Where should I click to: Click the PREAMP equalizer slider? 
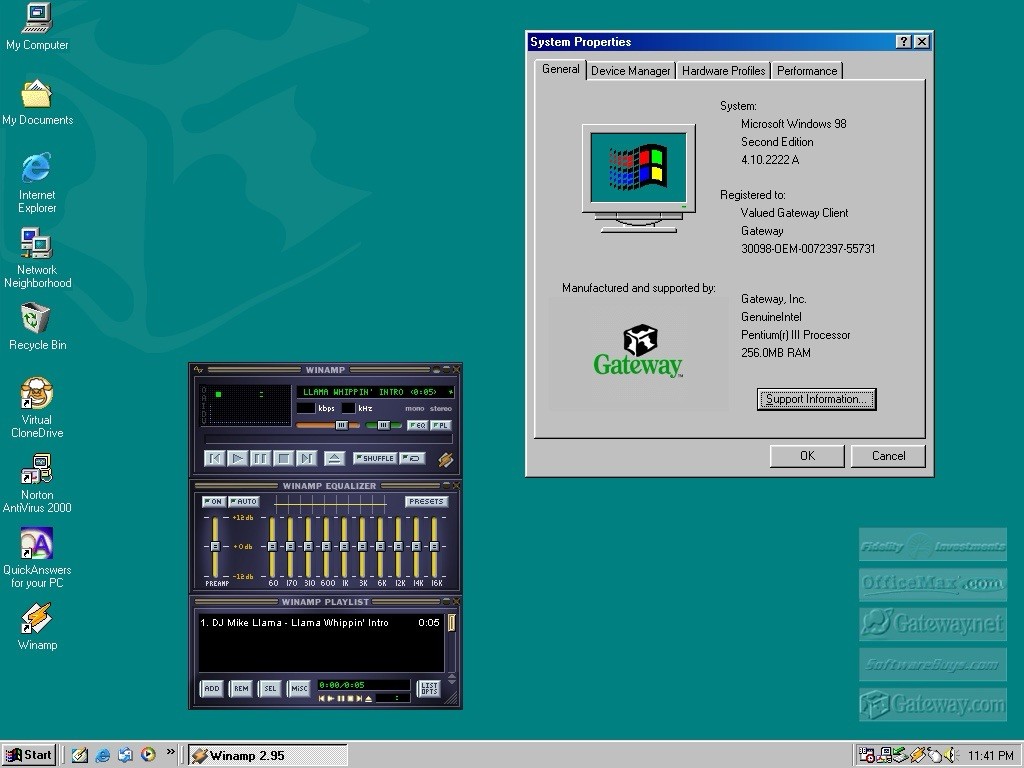click(x=215, y=547)
